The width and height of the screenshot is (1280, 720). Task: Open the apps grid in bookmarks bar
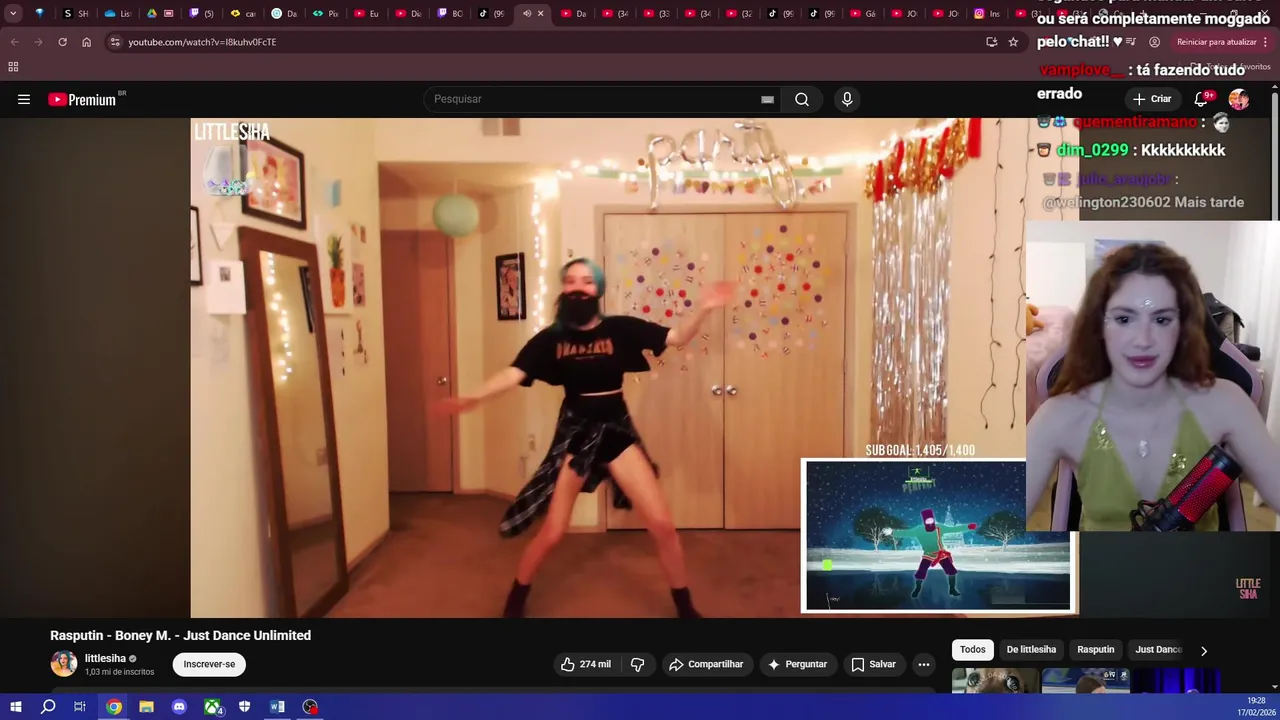pos(13,67)
